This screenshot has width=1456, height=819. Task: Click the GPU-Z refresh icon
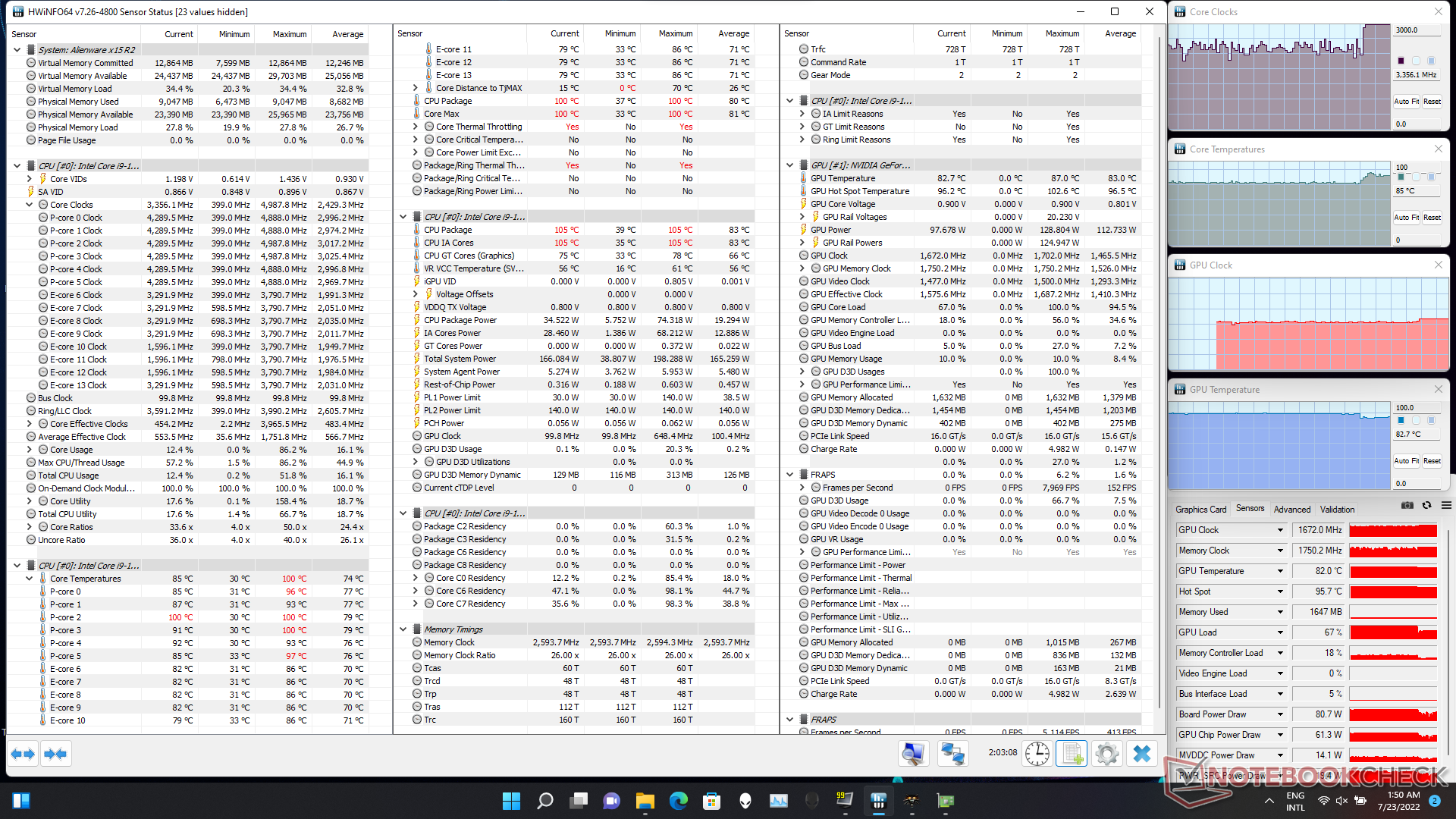click(1426, 506)
